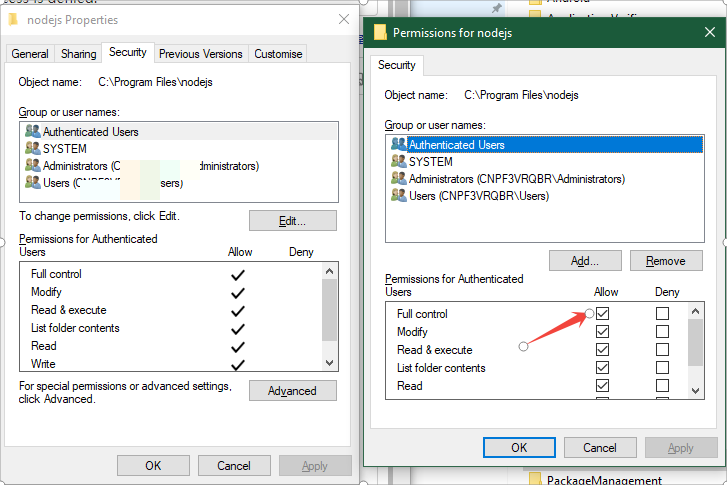Click OK in Permissions for nodejs

click(x=519, y=447)
